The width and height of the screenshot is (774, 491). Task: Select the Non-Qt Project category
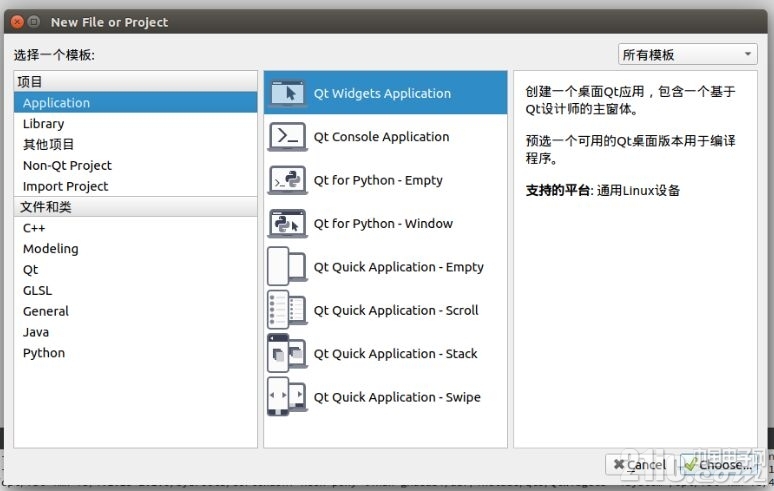point(136,165)
